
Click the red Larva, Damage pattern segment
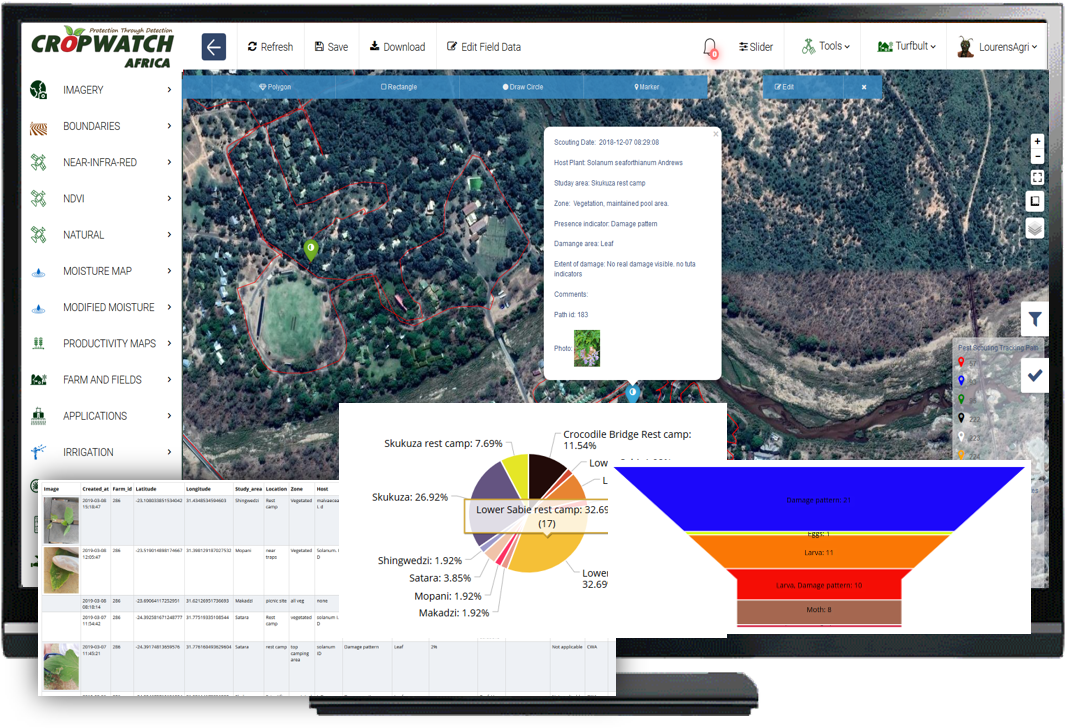click(x=819, y=585)
